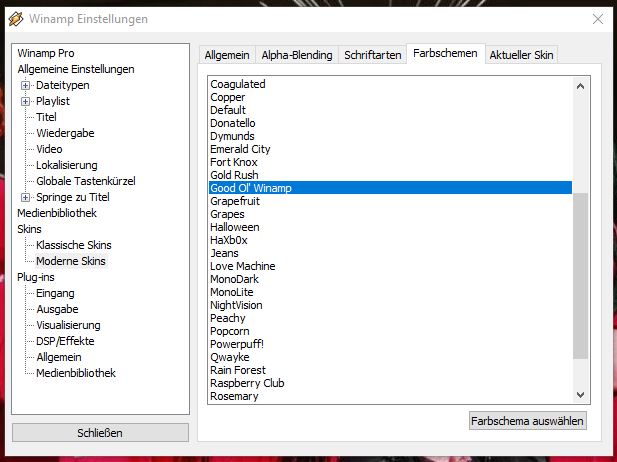This screenshot has height=462, width=617.
Task: Select Wiedergabe in settings tree
Action: click(x=65, y=133)
